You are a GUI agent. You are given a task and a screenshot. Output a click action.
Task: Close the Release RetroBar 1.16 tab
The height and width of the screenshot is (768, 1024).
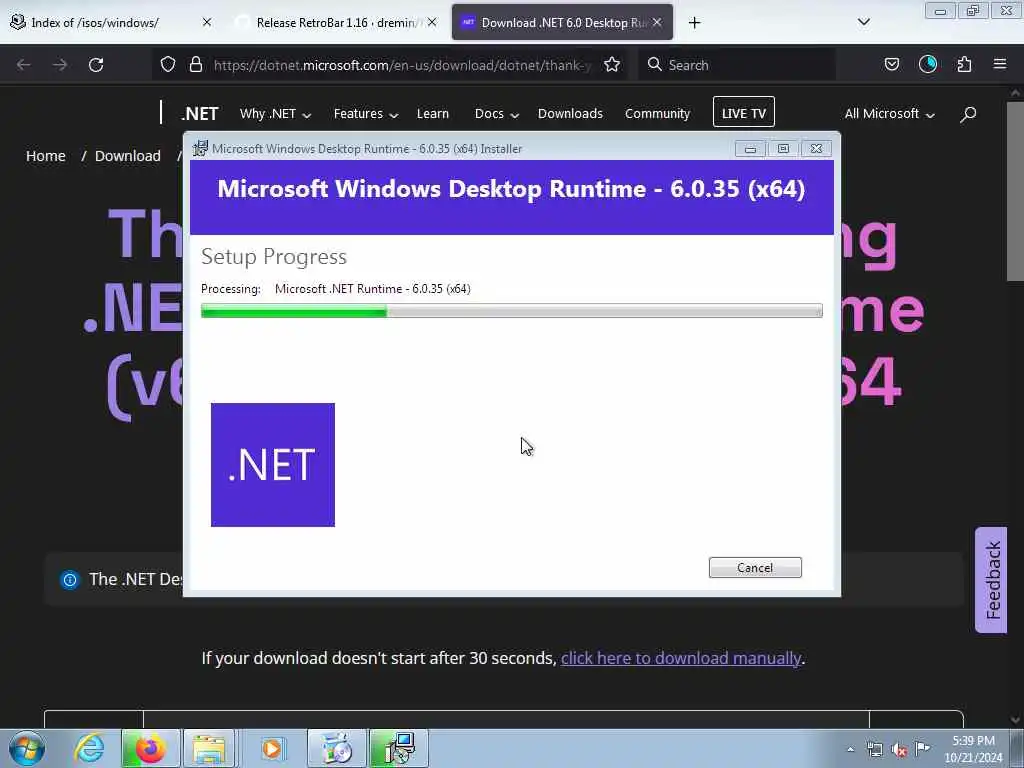click(432, 22)
